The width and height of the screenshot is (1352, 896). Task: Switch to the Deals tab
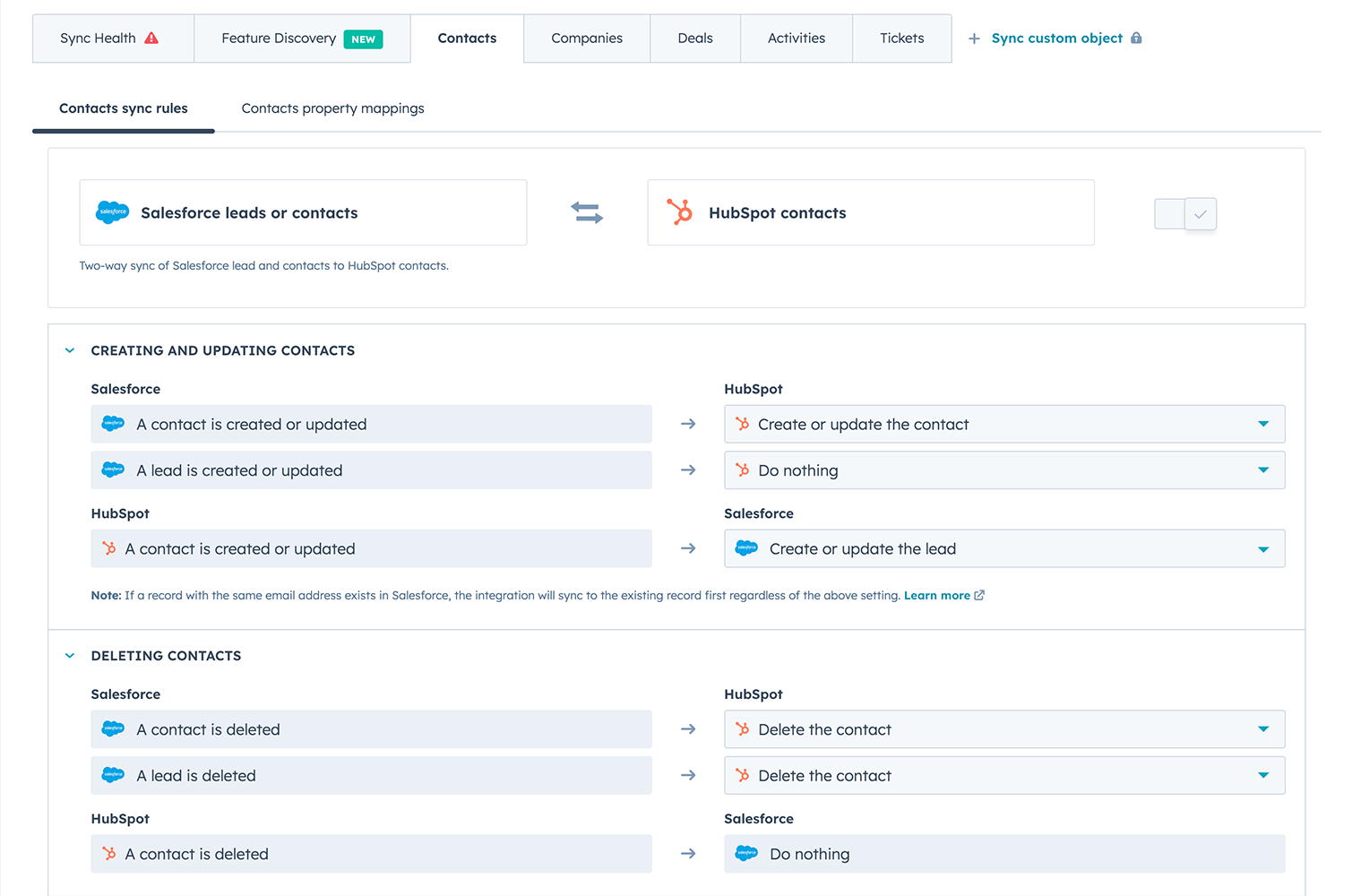coord(695,39)
